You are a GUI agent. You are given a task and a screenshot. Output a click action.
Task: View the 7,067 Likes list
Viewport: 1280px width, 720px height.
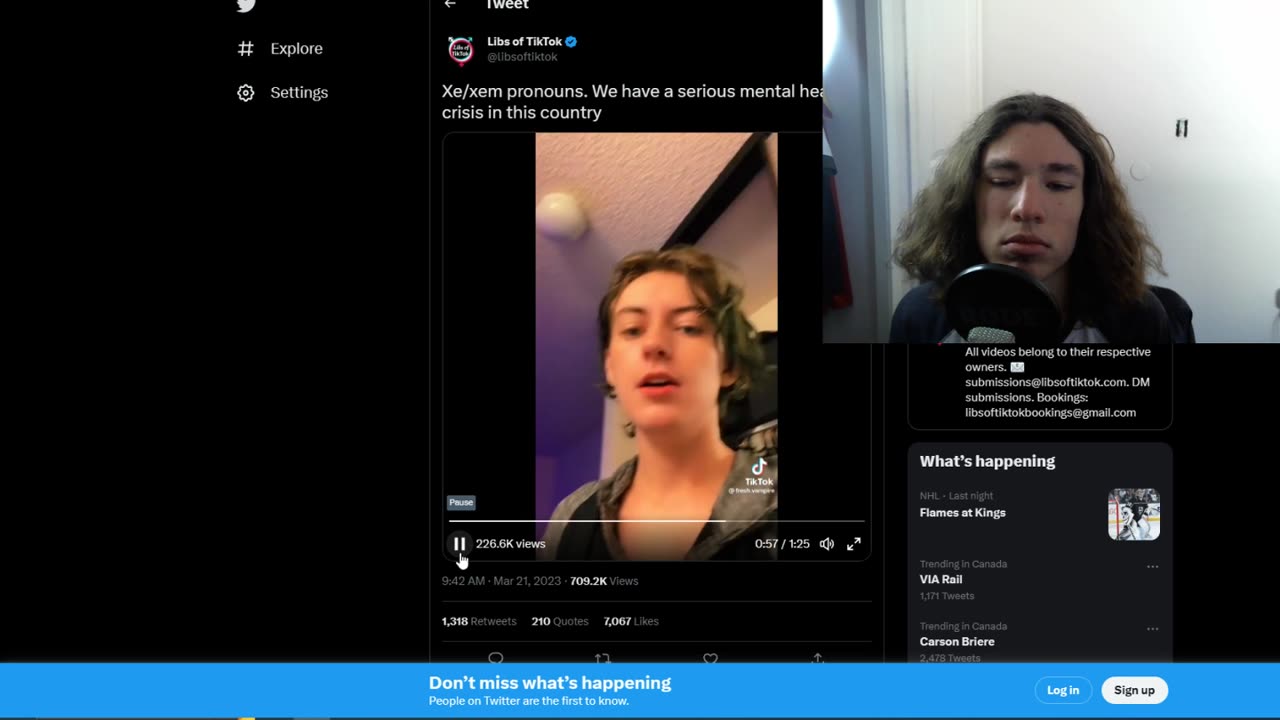631,621
